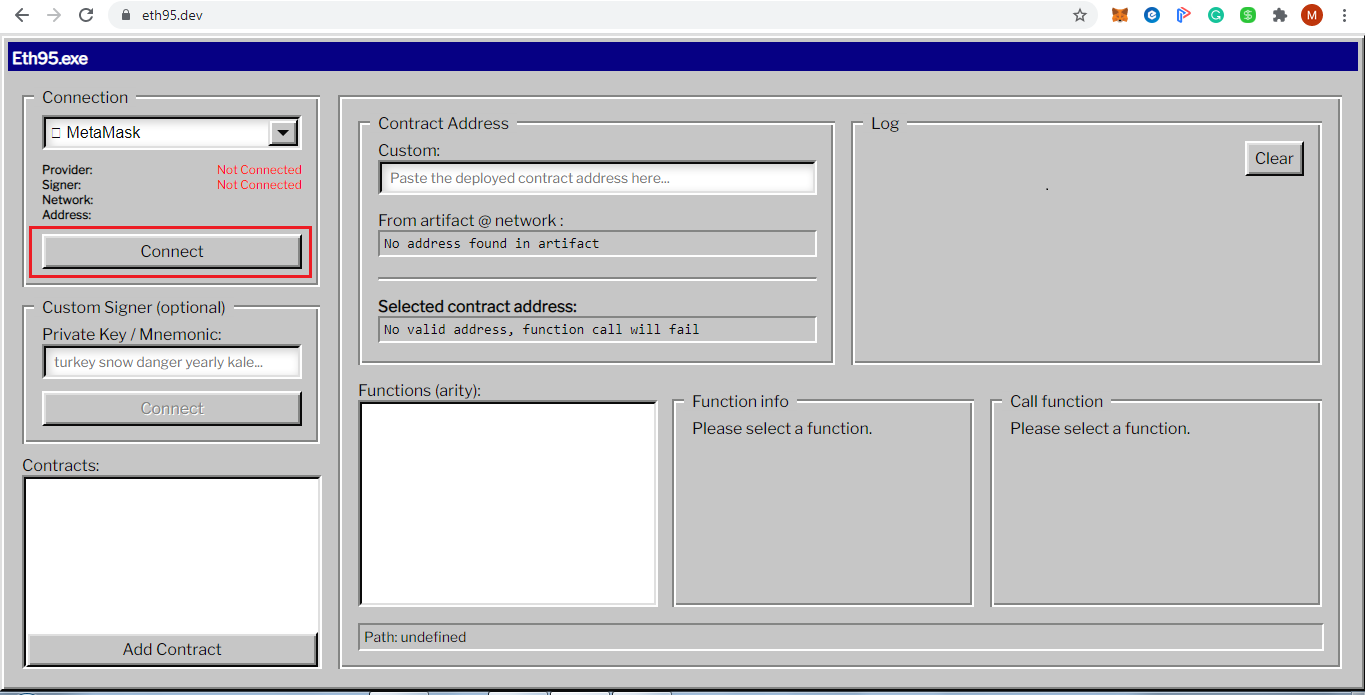The image size is (1365, 695).
Task: View site info via the lock icon
Action: 125,15
